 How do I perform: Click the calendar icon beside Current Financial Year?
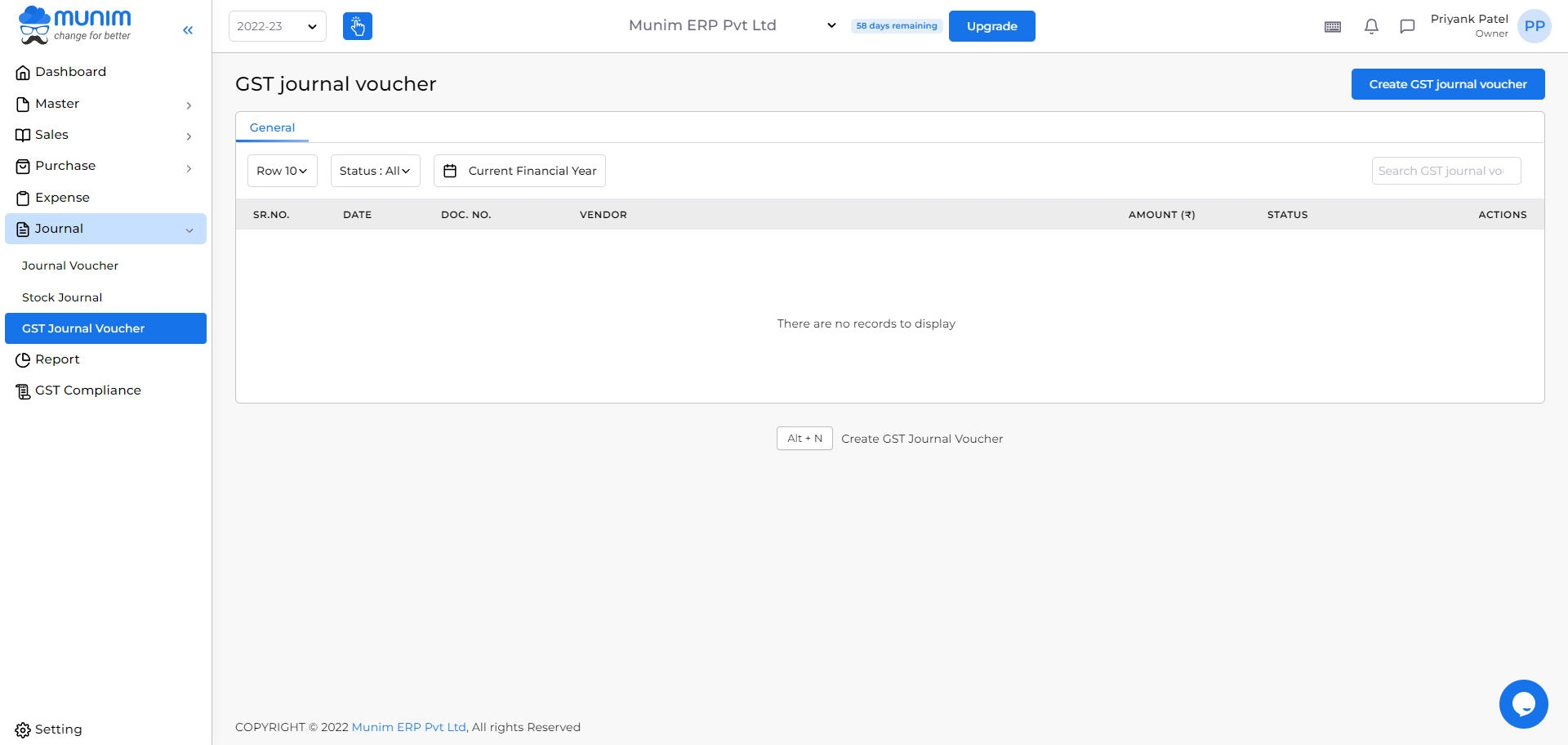click(x=451, y=170)
